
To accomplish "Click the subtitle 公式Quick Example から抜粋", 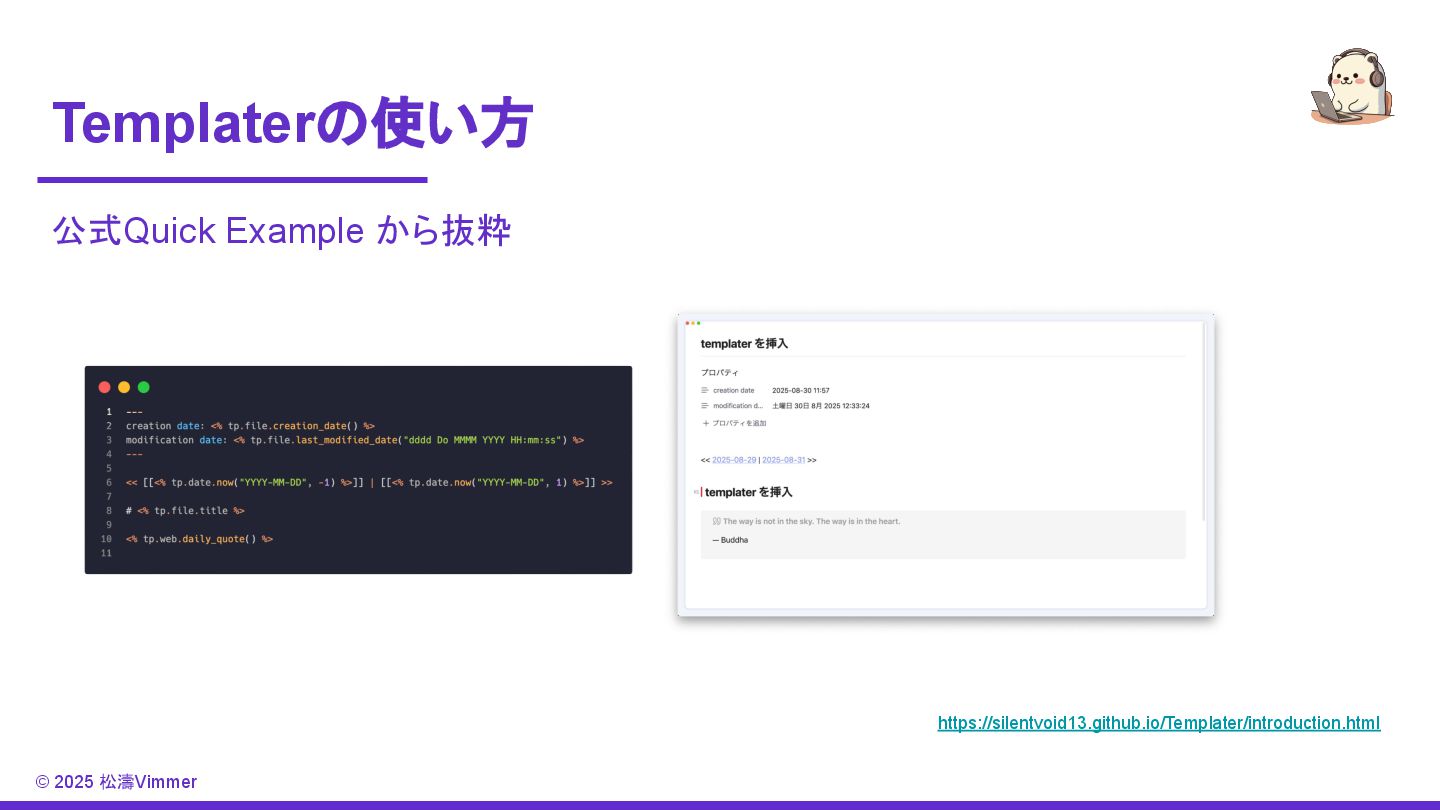I will [x=282, y=231].
